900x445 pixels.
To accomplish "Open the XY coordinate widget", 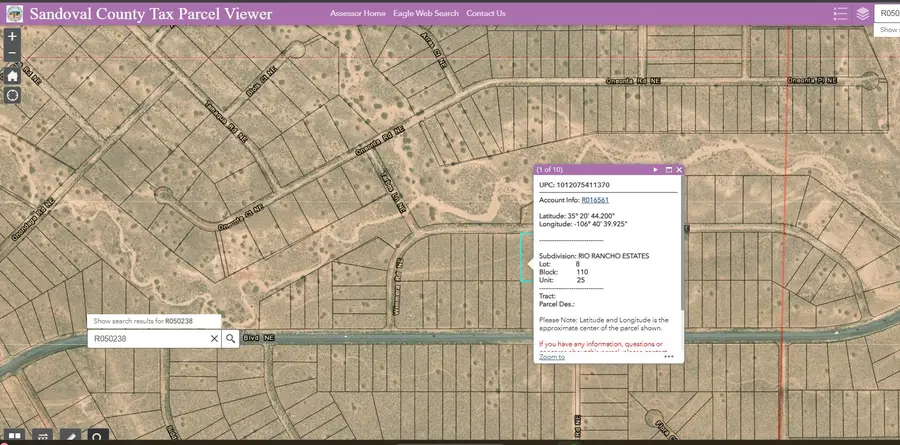I will tap(42, 437).
